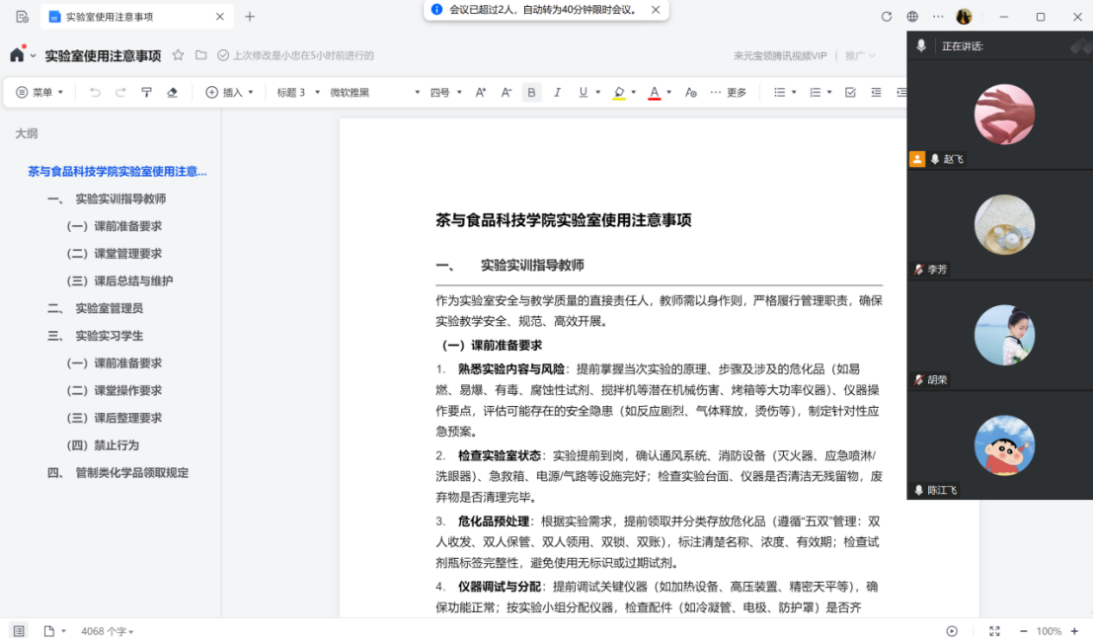Click the move-to-folder icon beside title
The image size is (1093, 639).
tap(201, 55)
